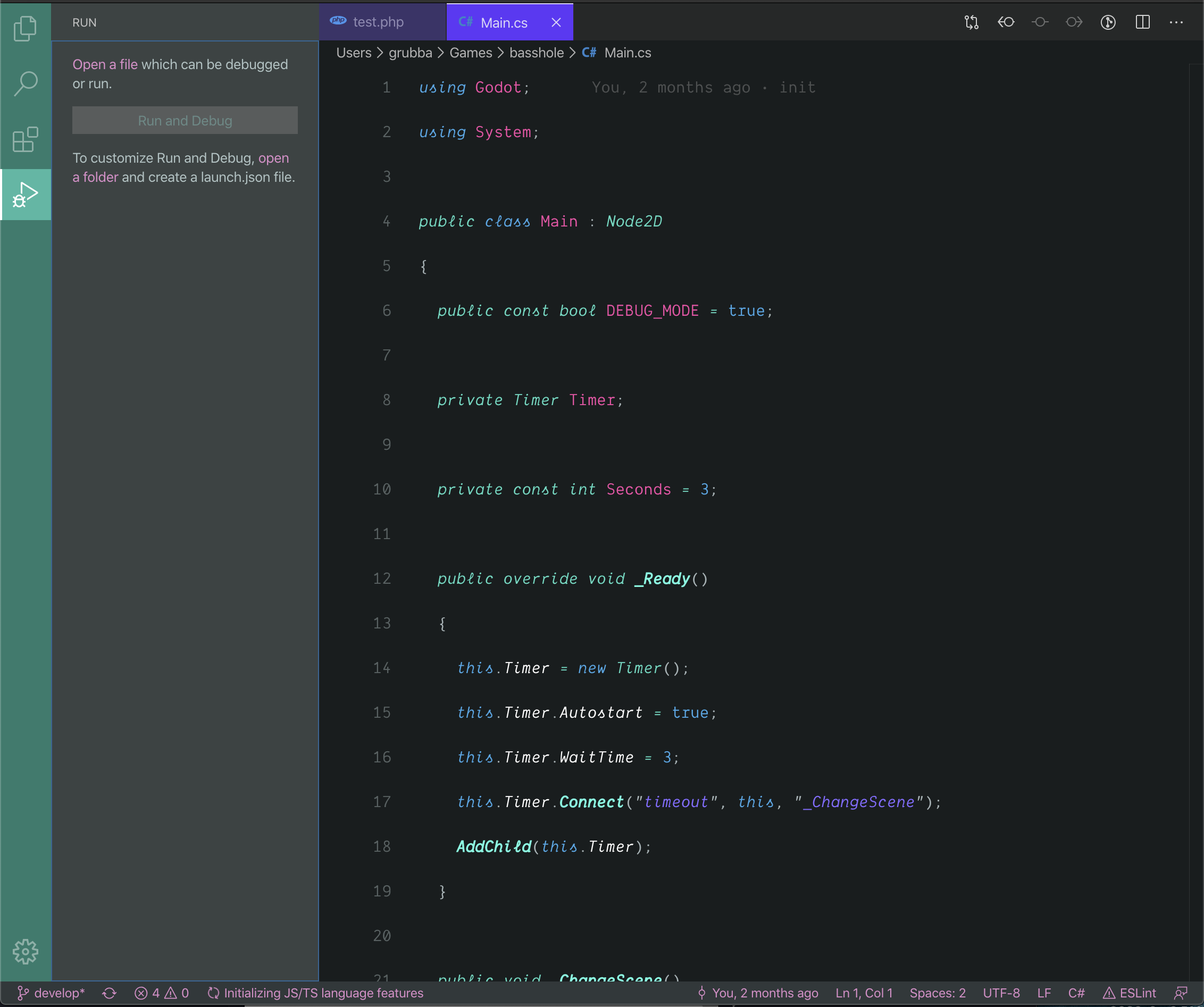Split the editor right
The width and height of the screenshot is (1204, 1007).
point(1142,22)
